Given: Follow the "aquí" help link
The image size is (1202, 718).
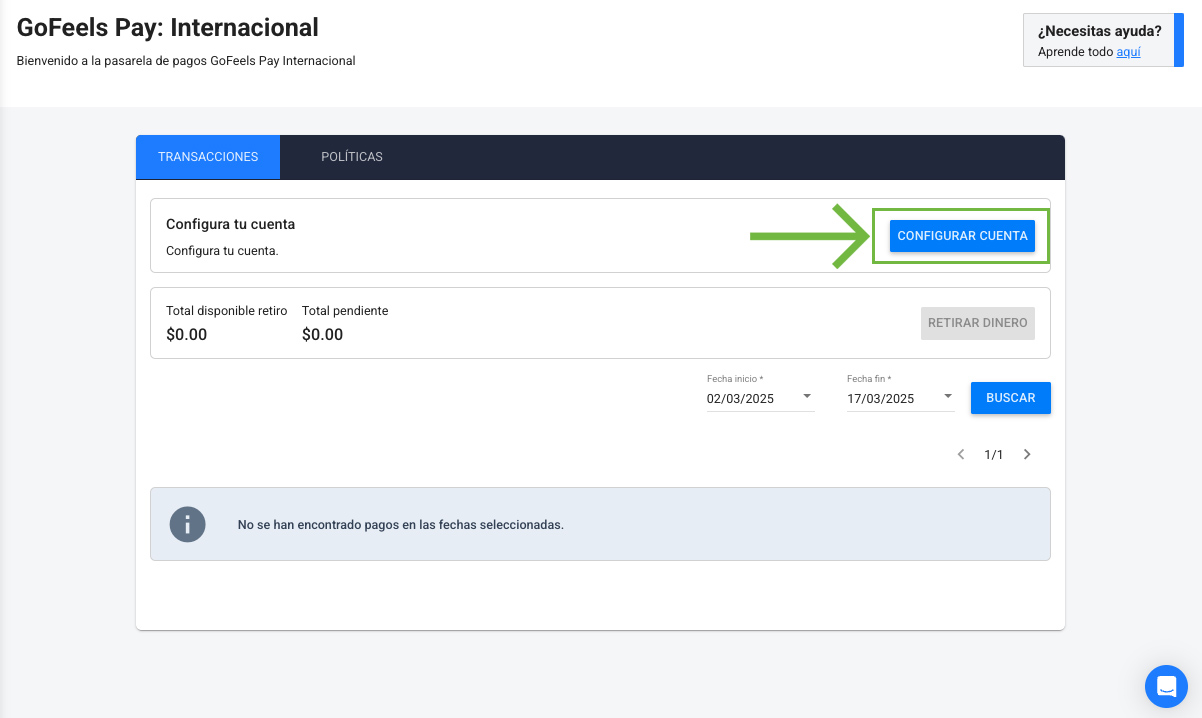Looking at the screenshot, I should click(1128, 52).
